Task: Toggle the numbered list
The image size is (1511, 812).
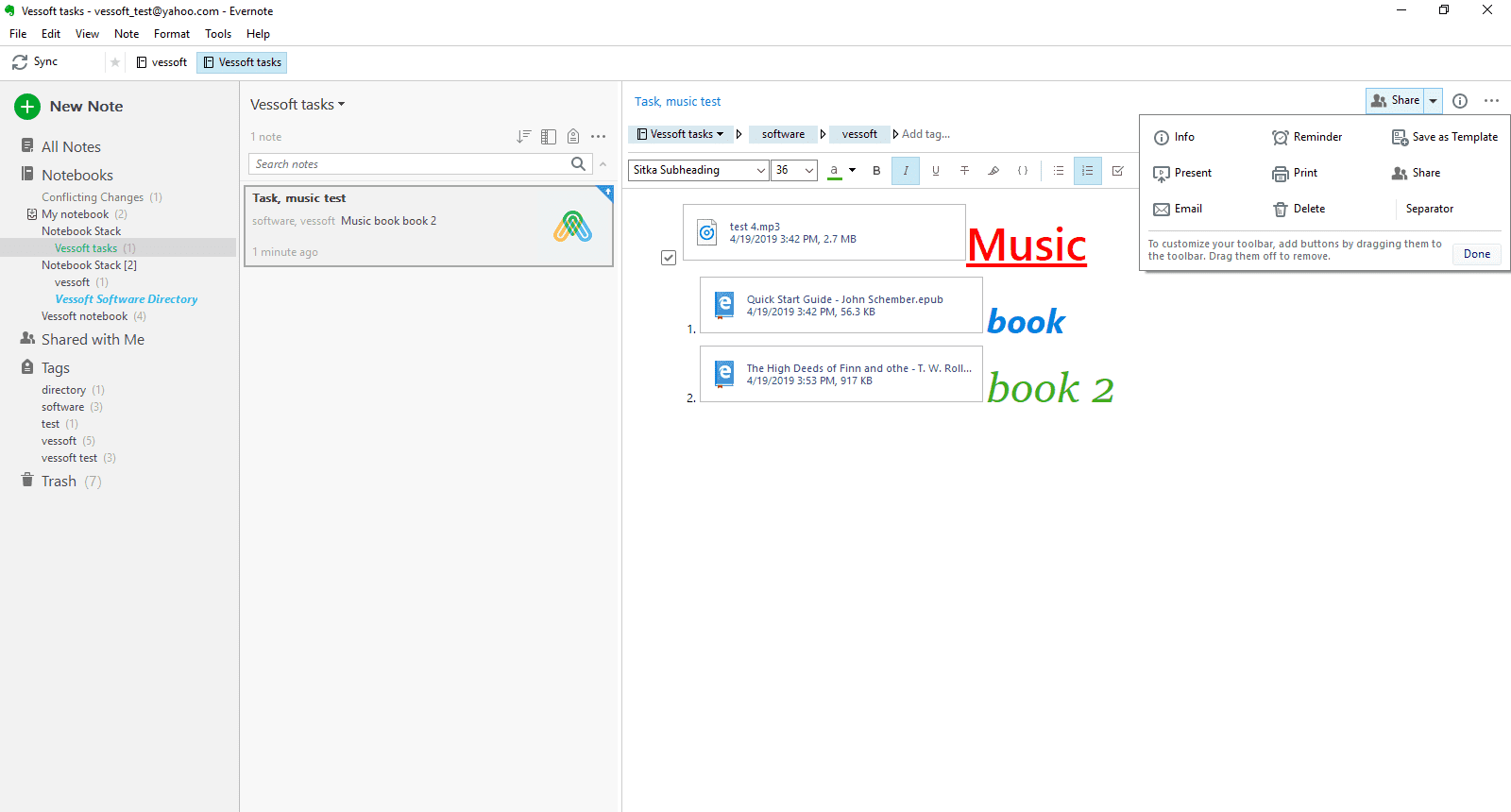Action: (1088, 171)
